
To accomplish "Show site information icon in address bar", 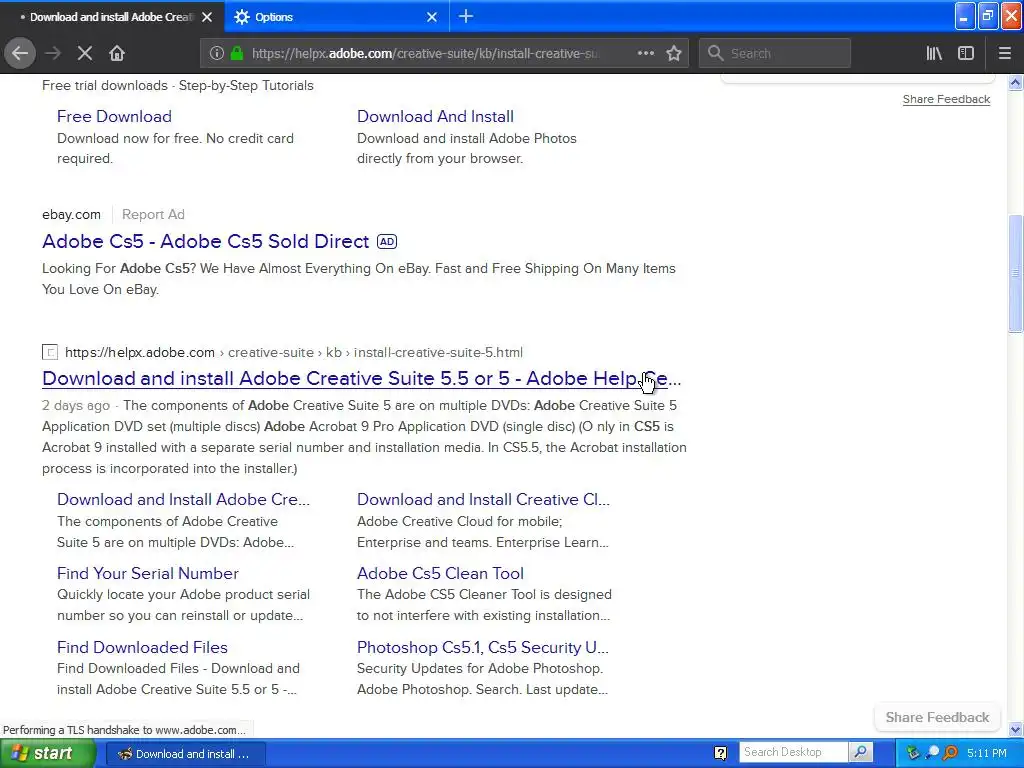I will tap(217, 54).
